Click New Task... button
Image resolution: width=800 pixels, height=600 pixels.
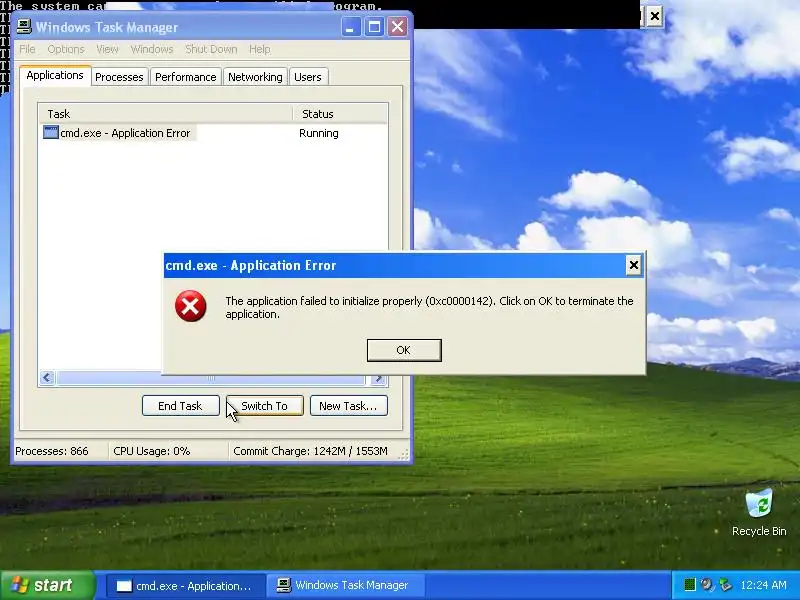[x=348, y=406]
